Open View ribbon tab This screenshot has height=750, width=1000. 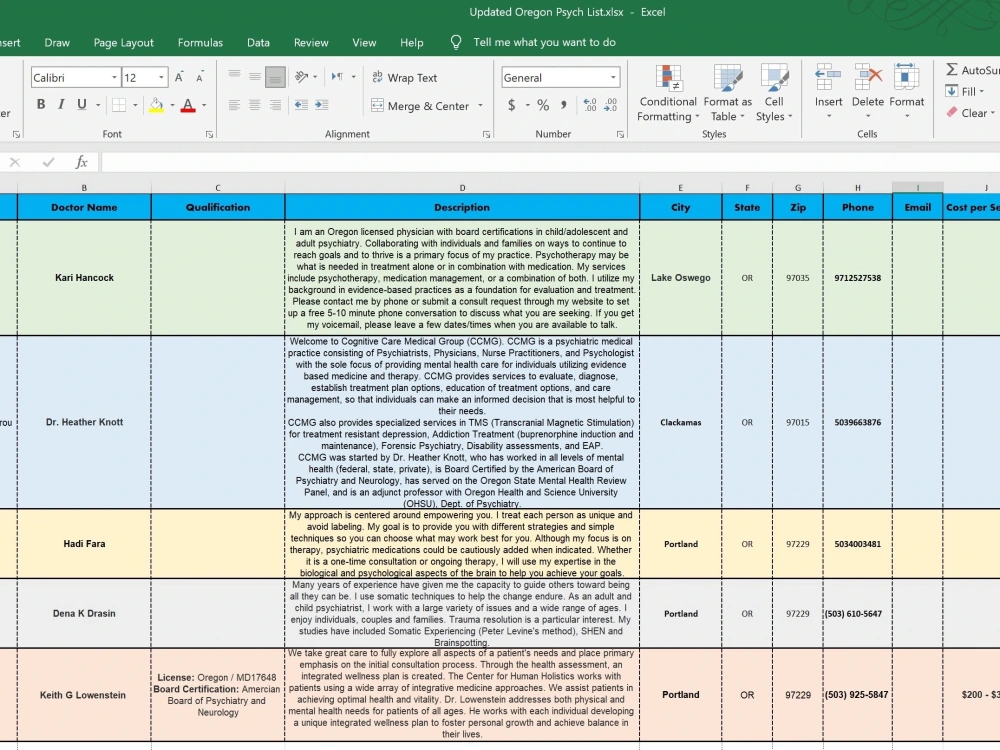pos(364,43)
